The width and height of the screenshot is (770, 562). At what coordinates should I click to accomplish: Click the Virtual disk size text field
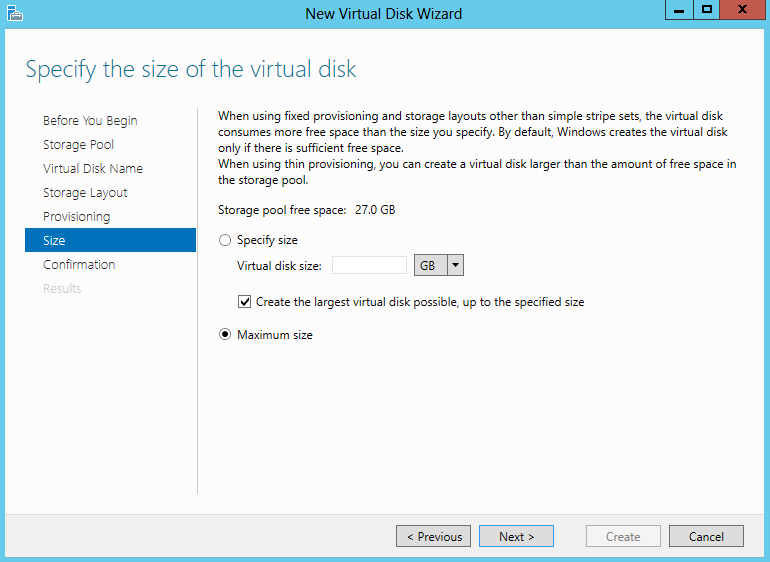[x=369, y=265]
